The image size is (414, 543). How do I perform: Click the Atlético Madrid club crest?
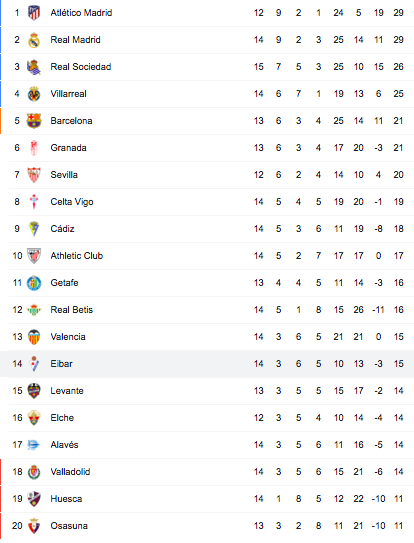tap(34, 13)
